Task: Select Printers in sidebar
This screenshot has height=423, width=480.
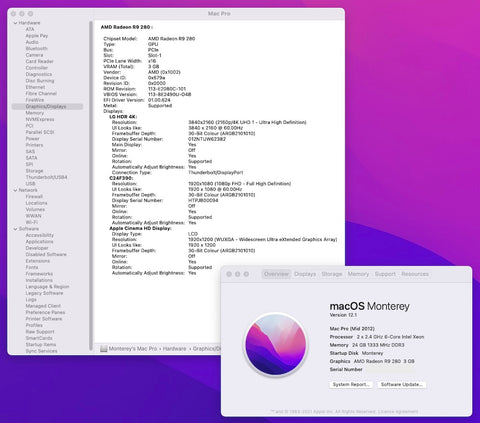Action: click(34, 145)
